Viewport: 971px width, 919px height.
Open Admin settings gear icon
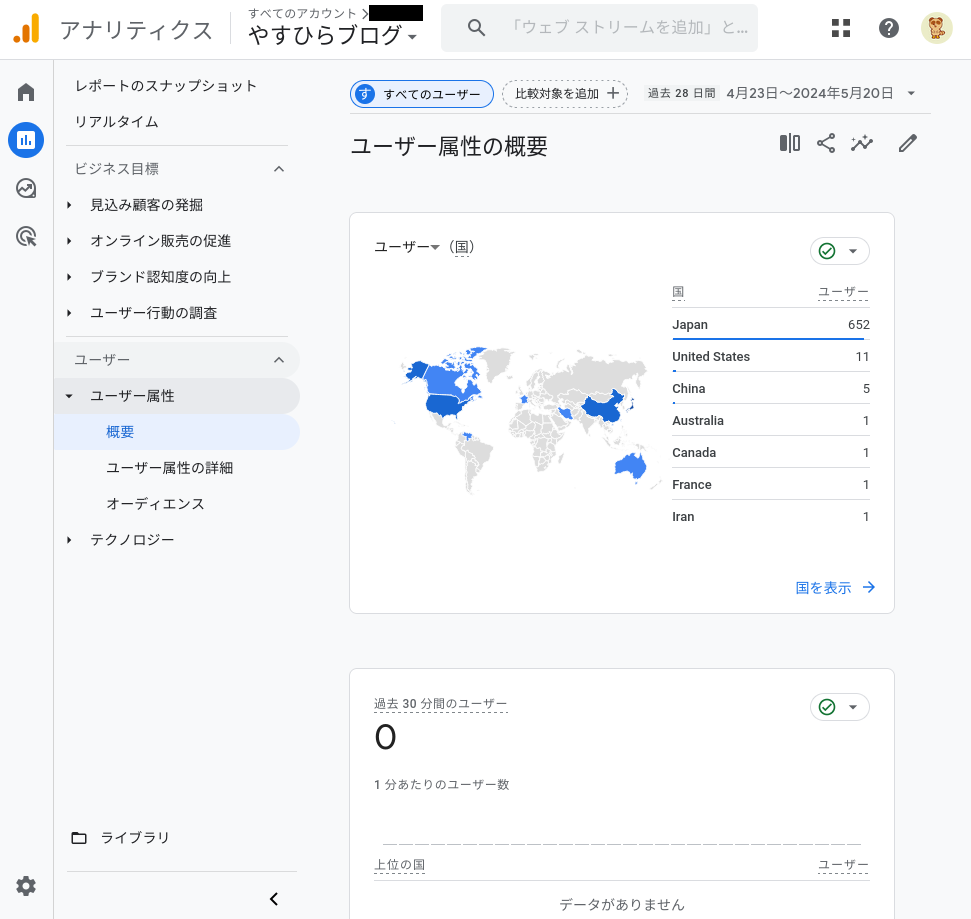click(26, 886)
